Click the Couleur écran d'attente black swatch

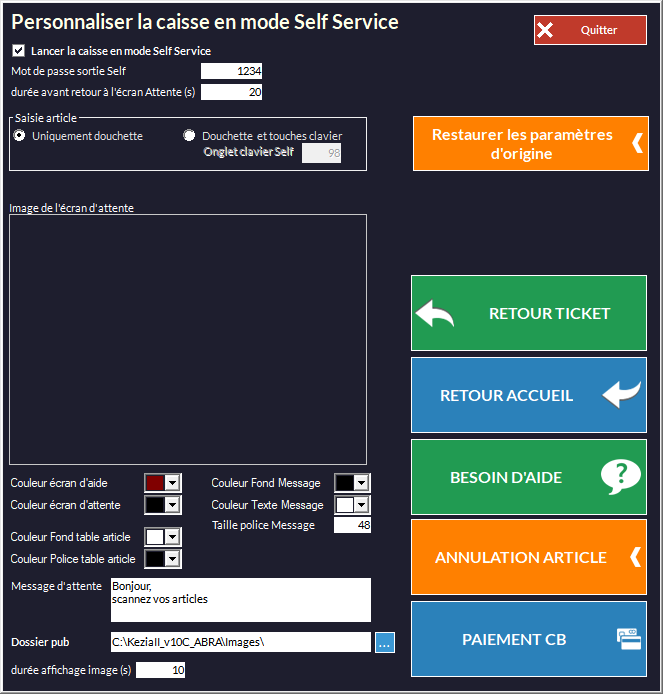[155, 505]
